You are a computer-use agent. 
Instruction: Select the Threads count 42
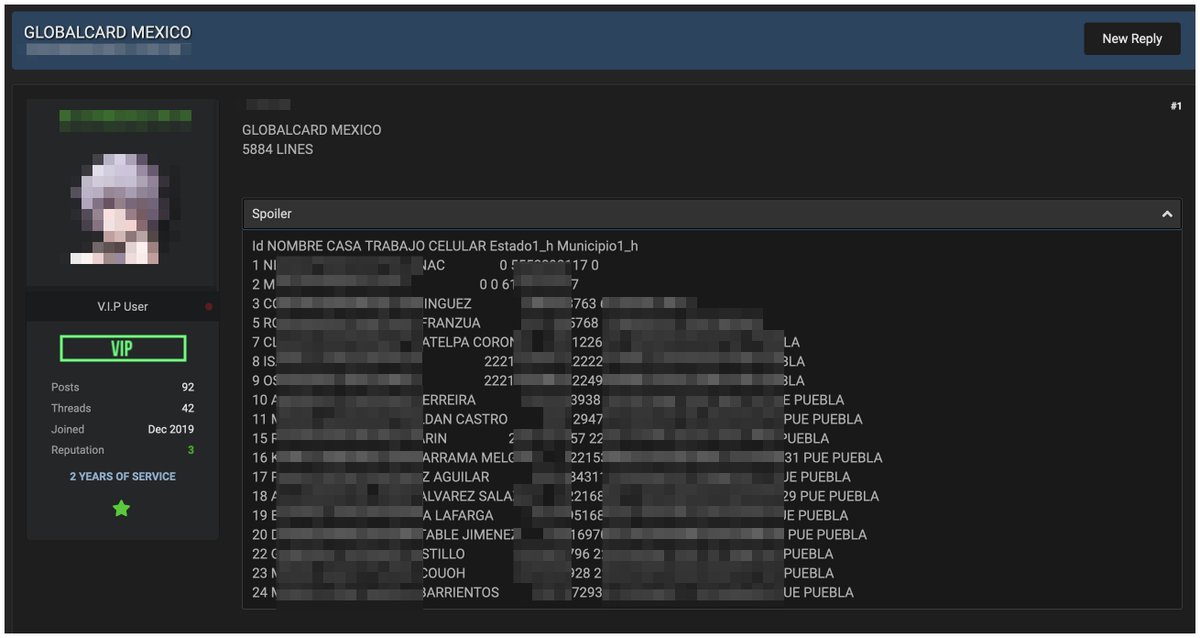pyautogui.click(x=188, y=408)
